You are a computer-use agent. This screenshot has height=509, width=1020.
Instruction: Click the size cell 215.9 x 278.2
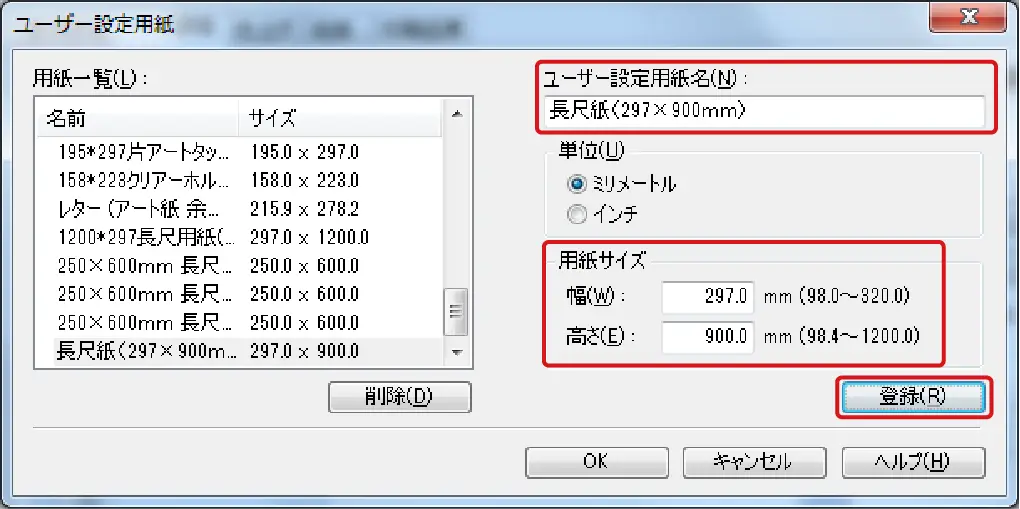pos(304,209)
